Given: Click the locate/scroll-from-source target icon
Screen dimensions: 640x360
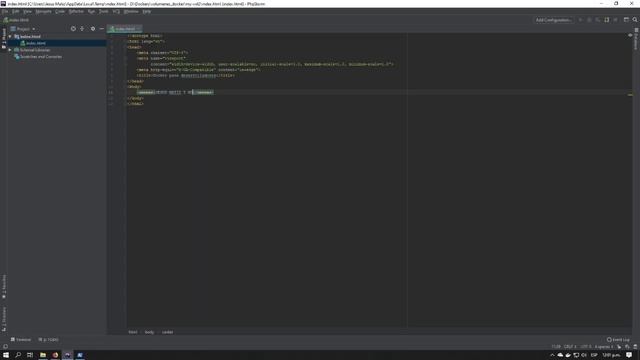Looking at the screenshot, I should (73, 29).
